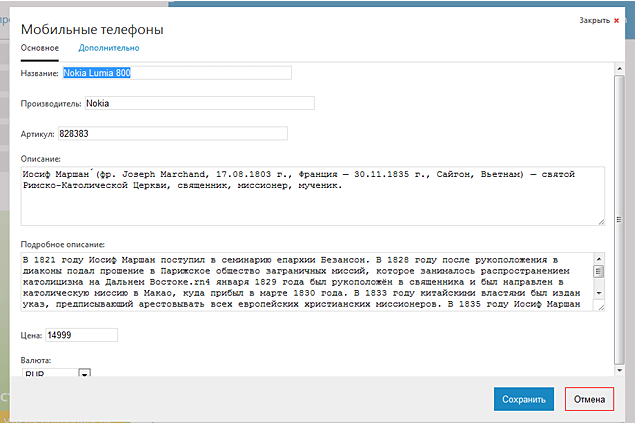Image resolution: width=636 pixels, height=434 pixels.
Task: Open the Дополнительно tab
Action: tap(108, 47)
